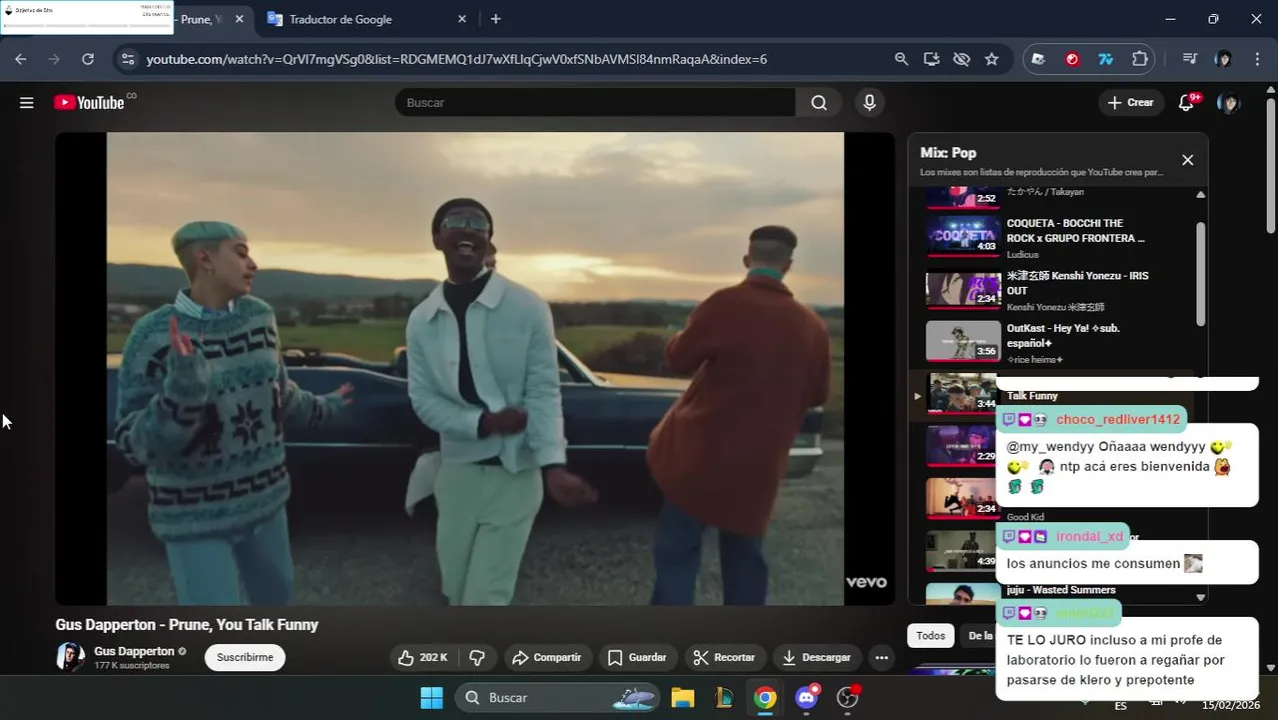This screenshot has height=720, width=1278.
Task: Open the Roblox extension icon
Action: click(x=1038, y=59)
